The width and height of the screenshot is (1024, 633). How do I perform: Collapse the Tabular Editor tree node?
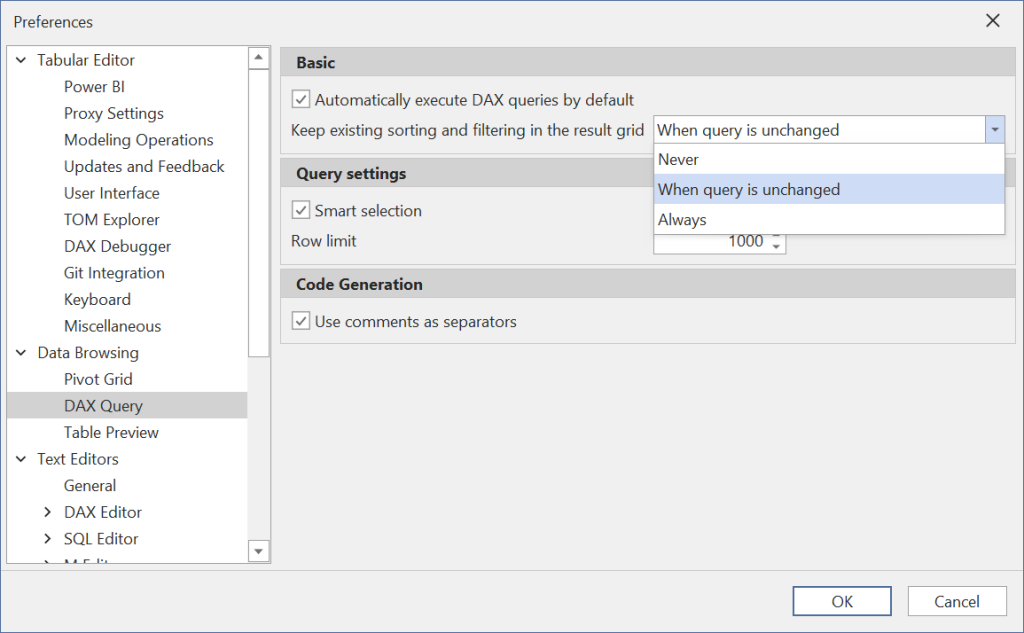[20, 60]
